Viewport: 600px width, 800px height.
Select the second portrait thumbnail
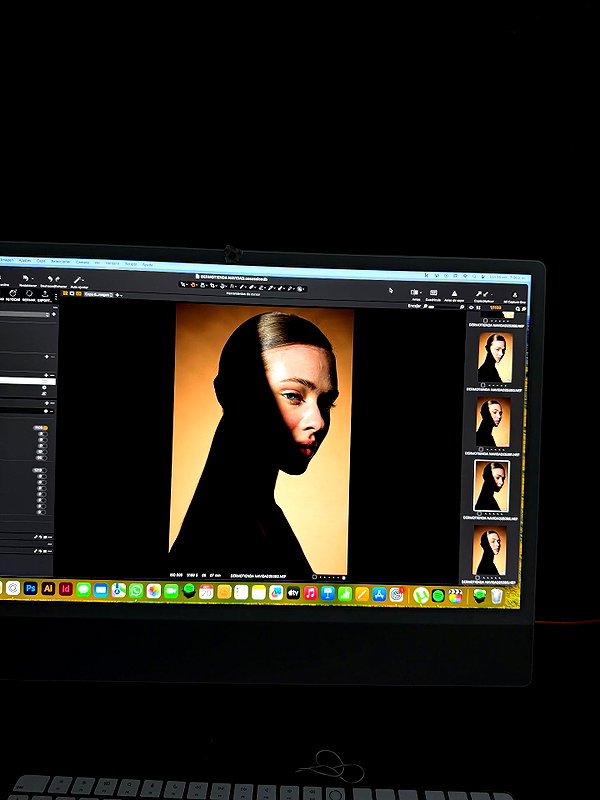tap(493, 422)
